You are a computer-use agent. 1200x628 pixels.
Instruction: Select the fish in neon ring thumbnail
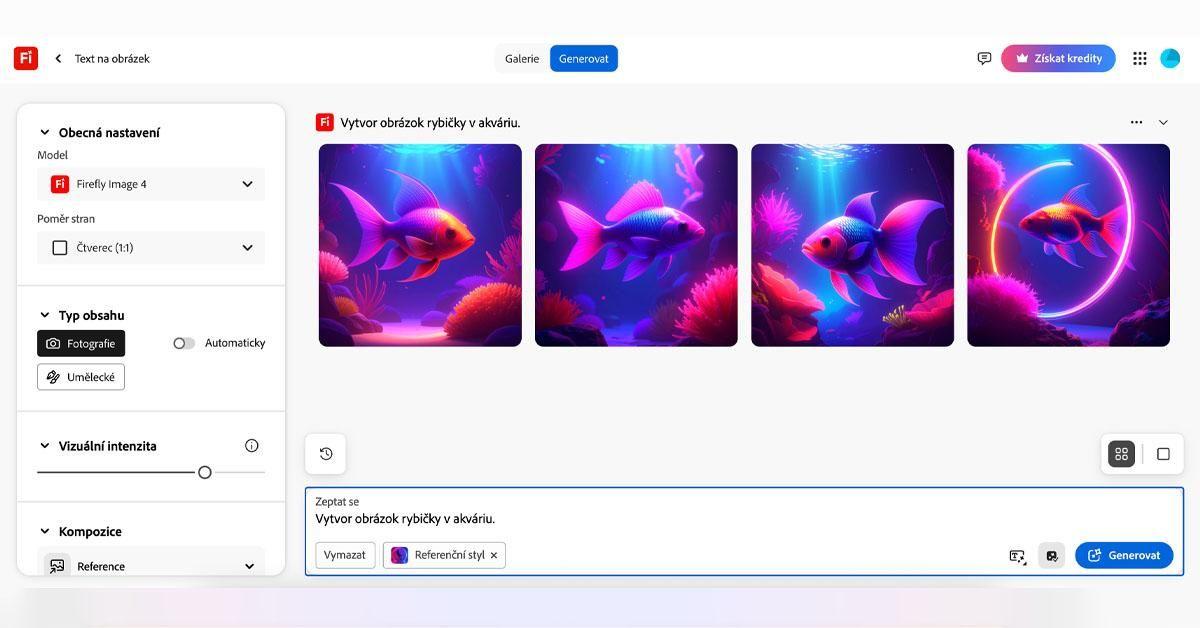click(1068, 245)
